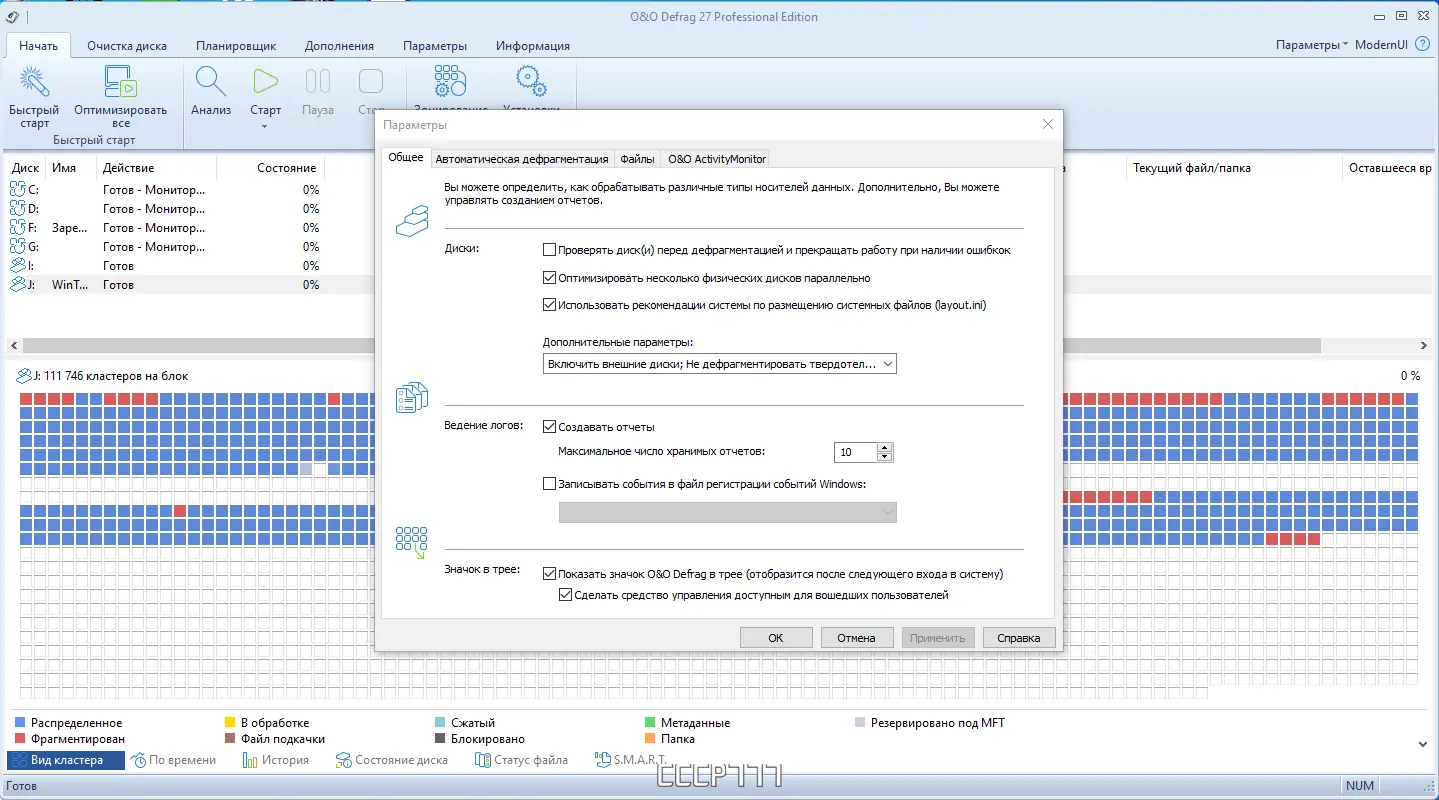Viewport: 1439px width, 800px height.
Task: Open help via the blue question mark icon
Action: tap(1423, 45)
